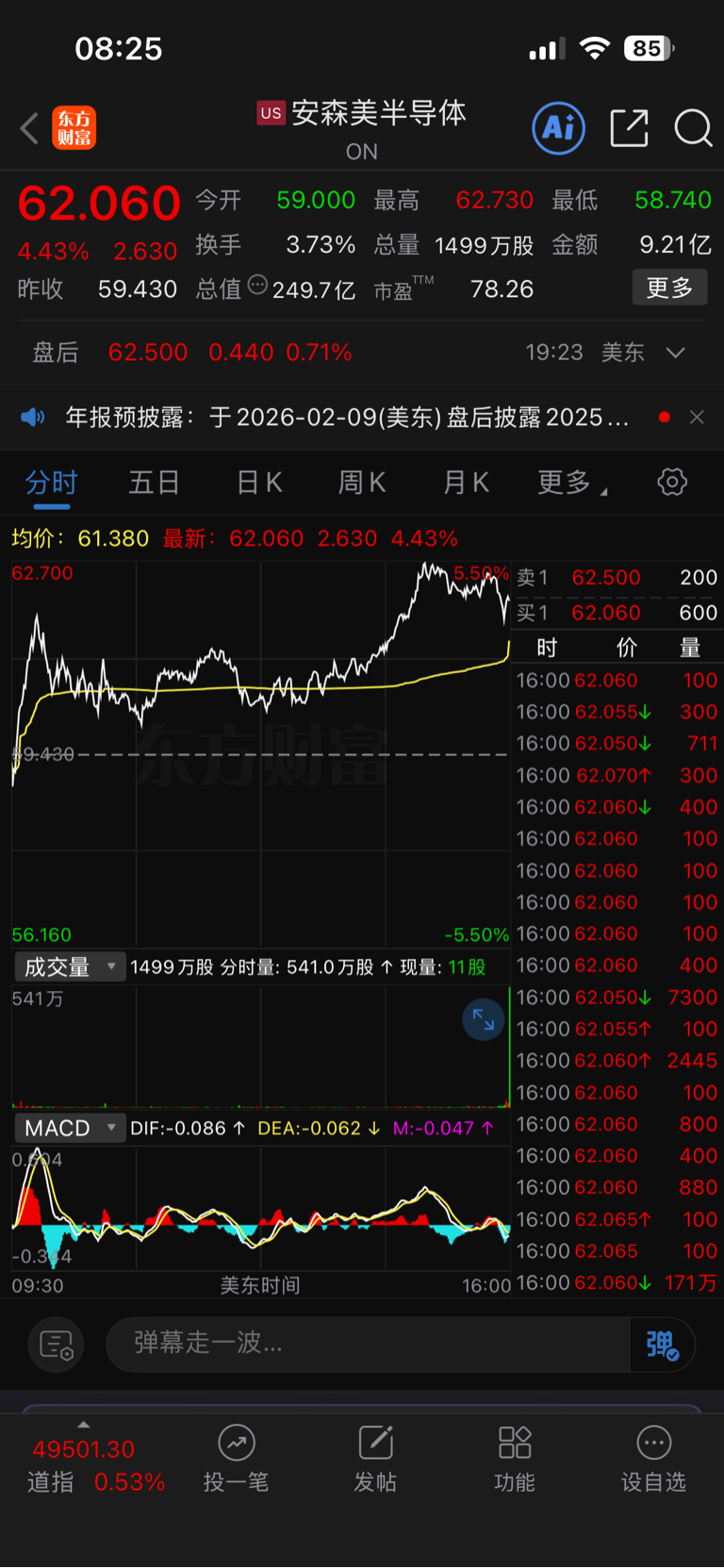The height and width of the screenshot is (1568, 724).
Task: Tap the 今开 59.000 value
Action: click(316, 200)
